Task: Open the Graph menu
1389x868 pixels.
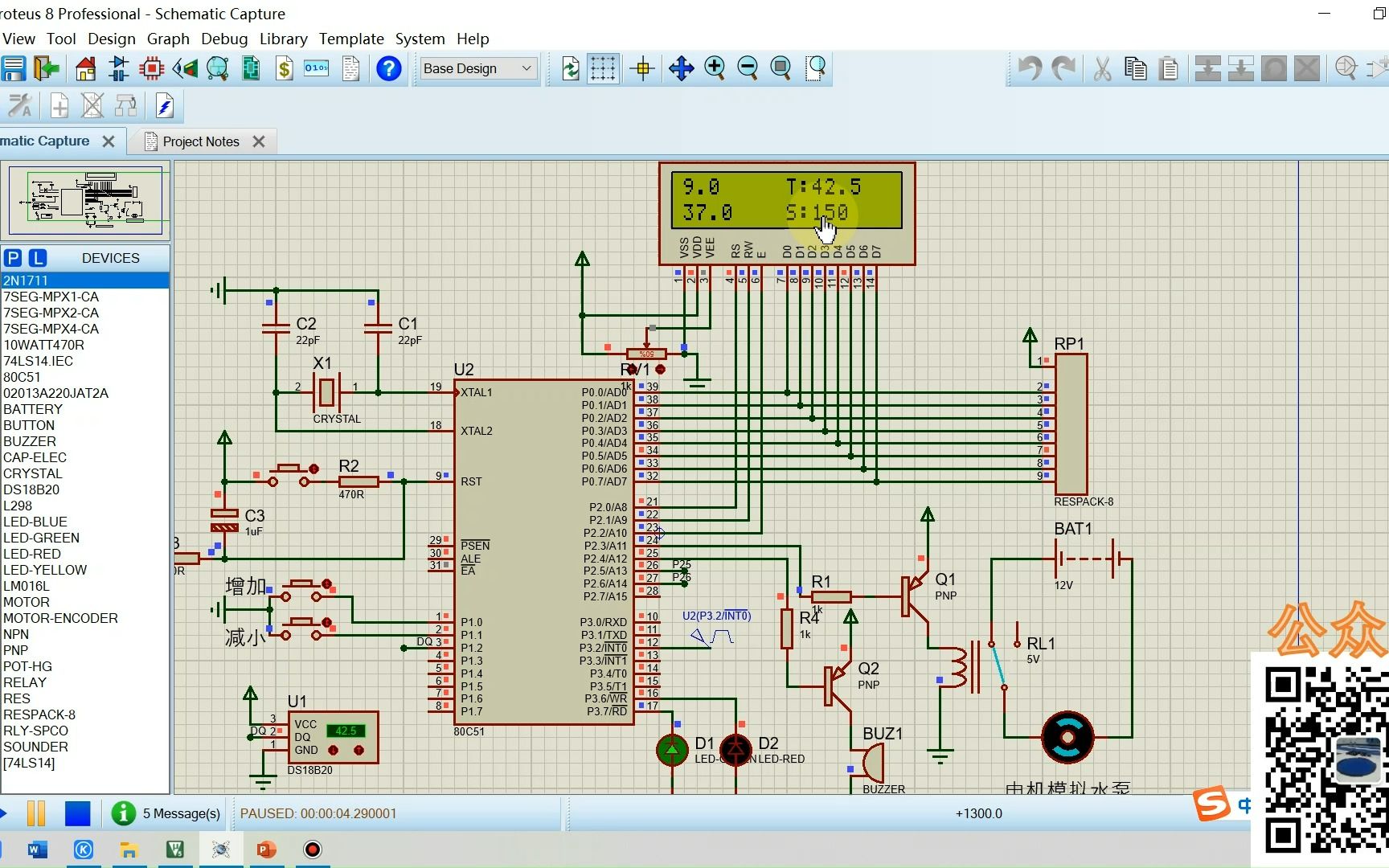Action: point(168,39)
